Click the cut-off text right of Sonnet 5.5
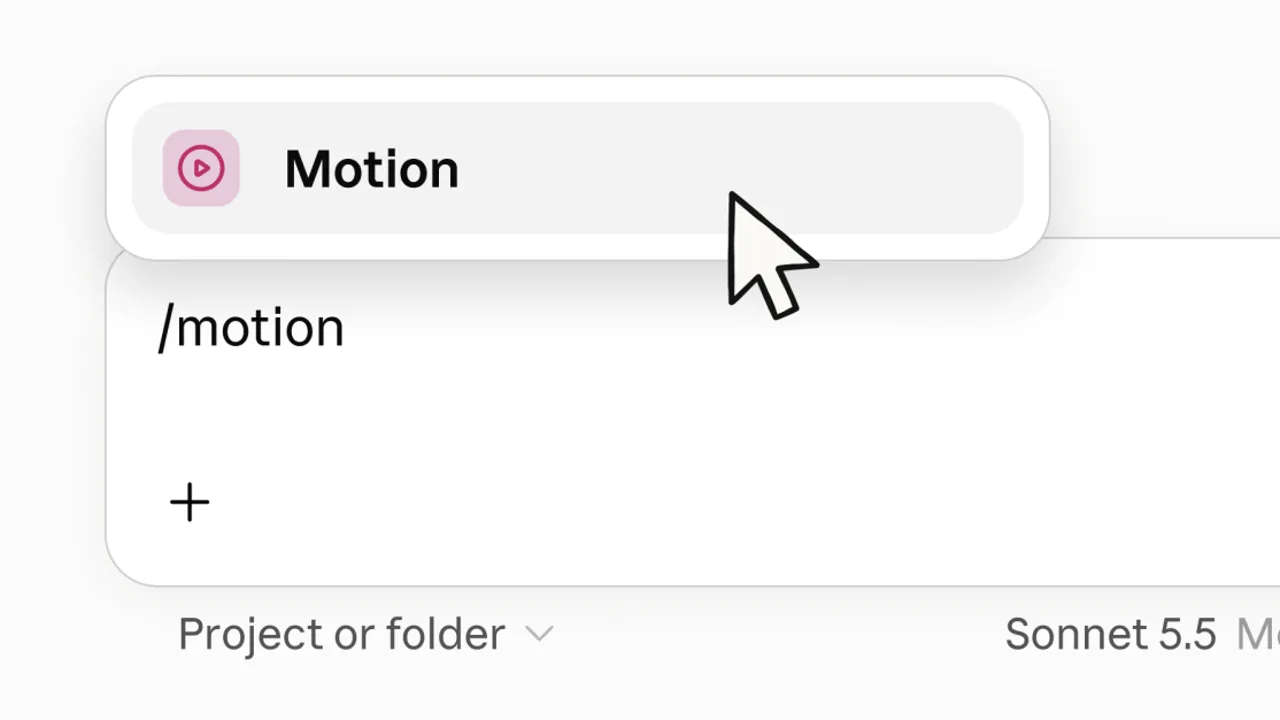This screenshot has height=720, width=1280. click(1258, 634)
